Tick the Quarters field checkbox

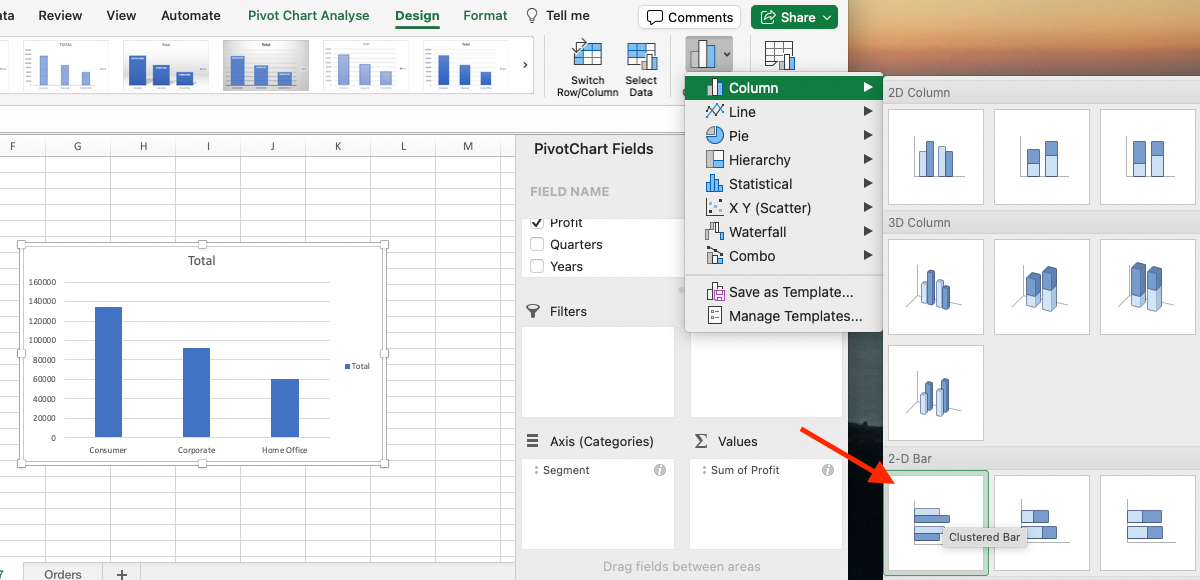[x=537, y=244]
